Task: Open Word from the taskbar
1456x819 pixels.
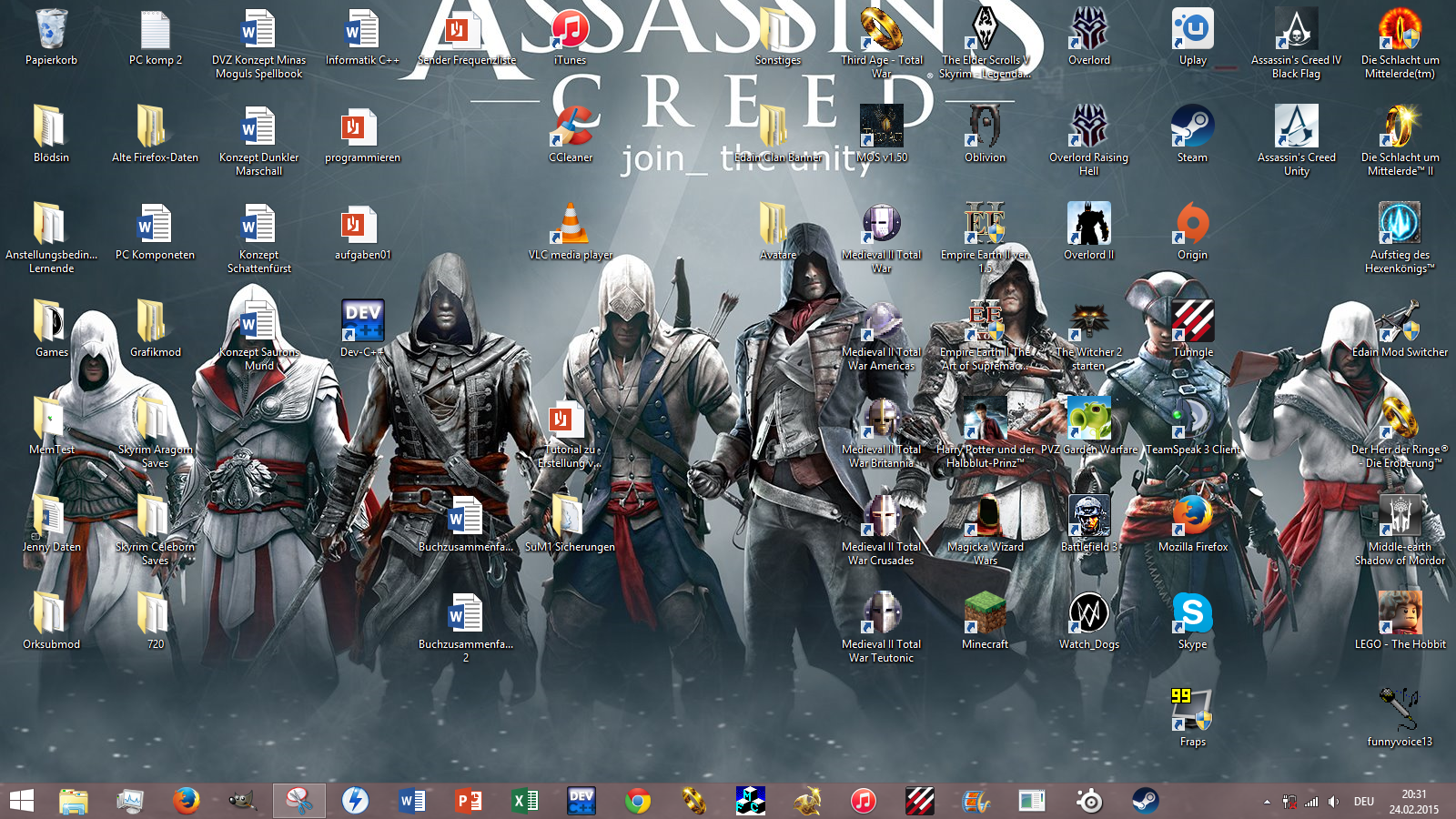Action: click(411, 801)
